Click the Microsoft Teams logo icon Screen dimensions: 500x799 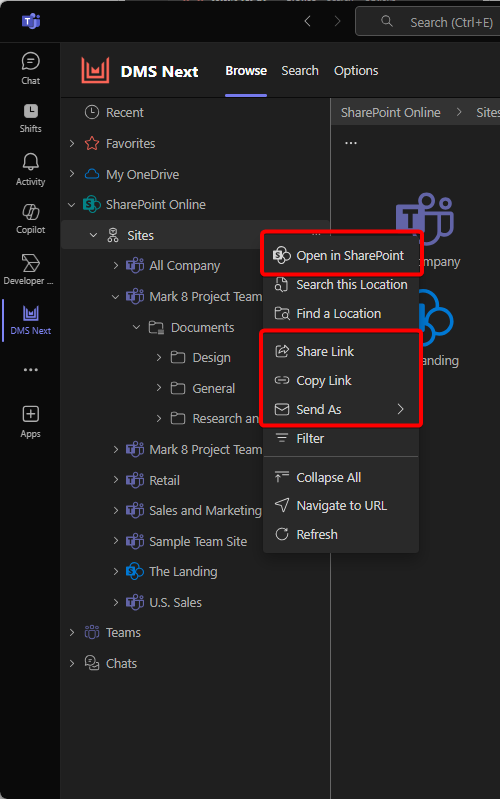click(x=31, y=21)
